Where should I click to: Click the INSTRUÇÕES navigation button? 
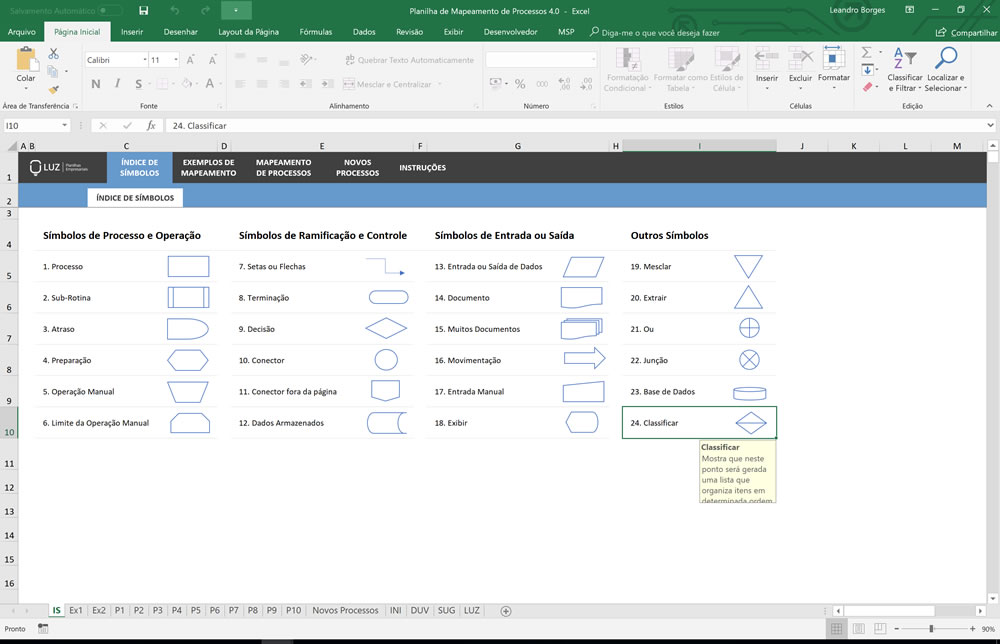pos(422,168)
